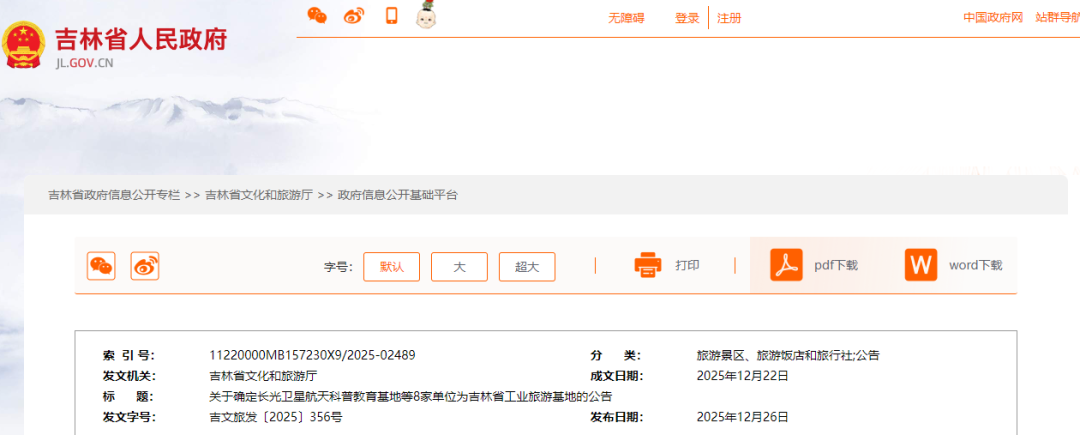Viewport: 1080px width, 435px height.
Task: Open 无障碍 accessibility mode
Action: pos(626,19)
